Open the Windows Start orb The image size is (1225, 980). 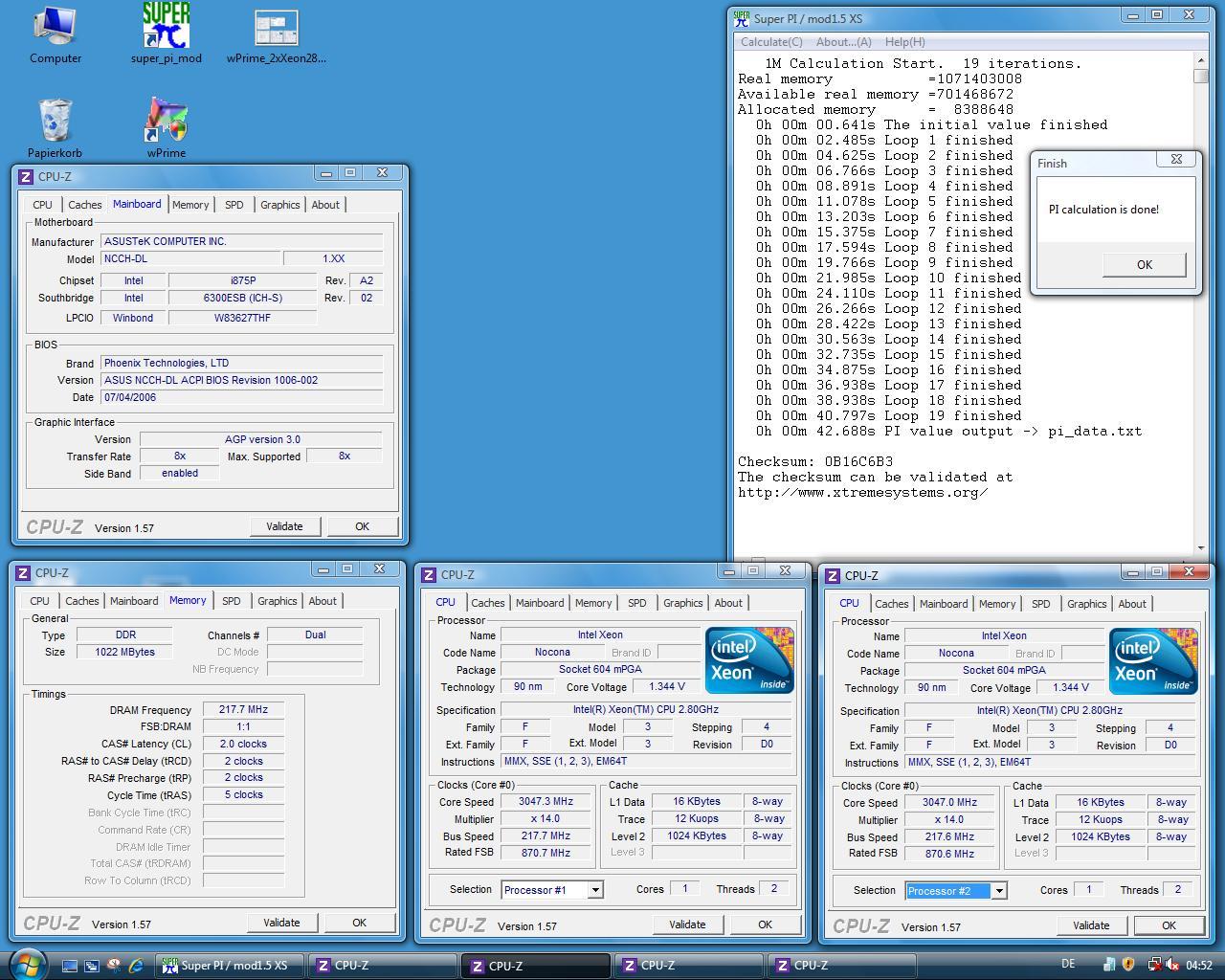click(27, 964)
